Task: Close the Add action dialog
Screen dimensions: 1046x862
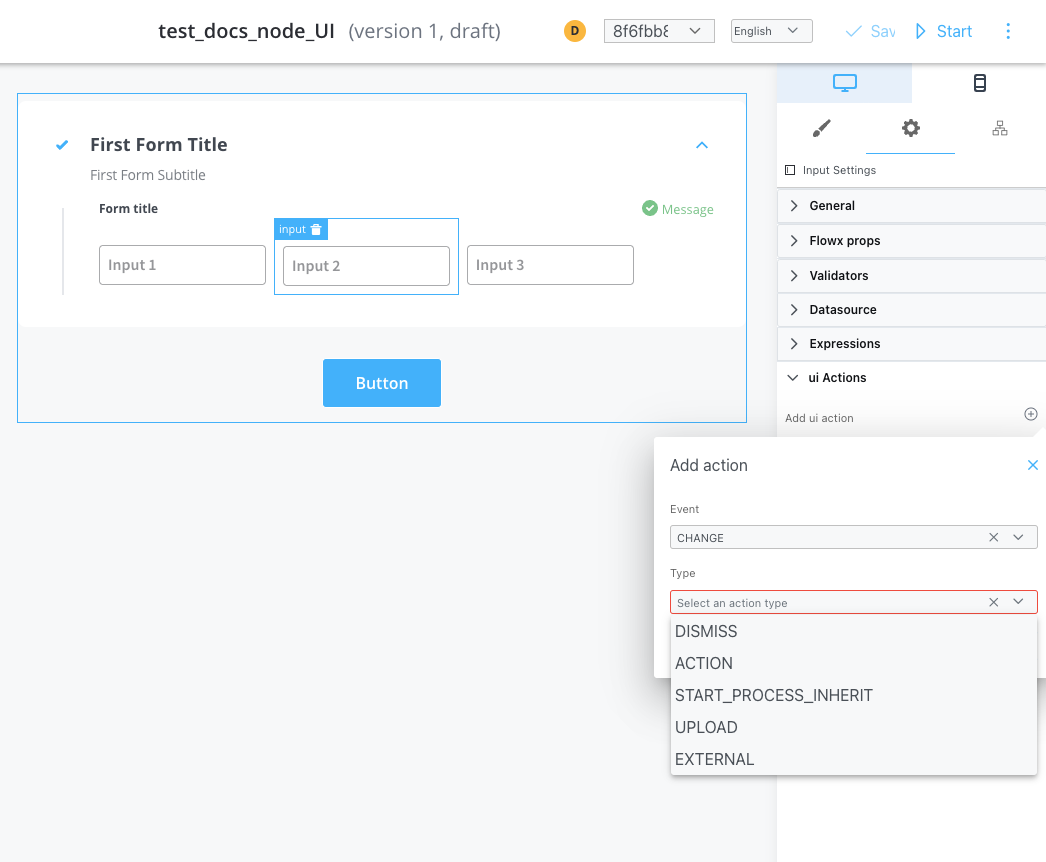Action: 1032,464
